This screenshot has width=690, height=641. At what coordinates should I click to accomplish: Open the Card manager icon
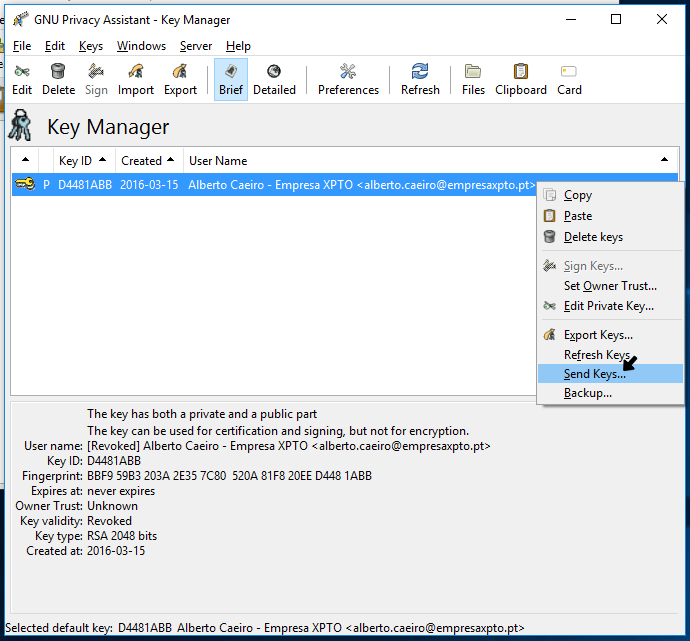(x=569, y=80)
